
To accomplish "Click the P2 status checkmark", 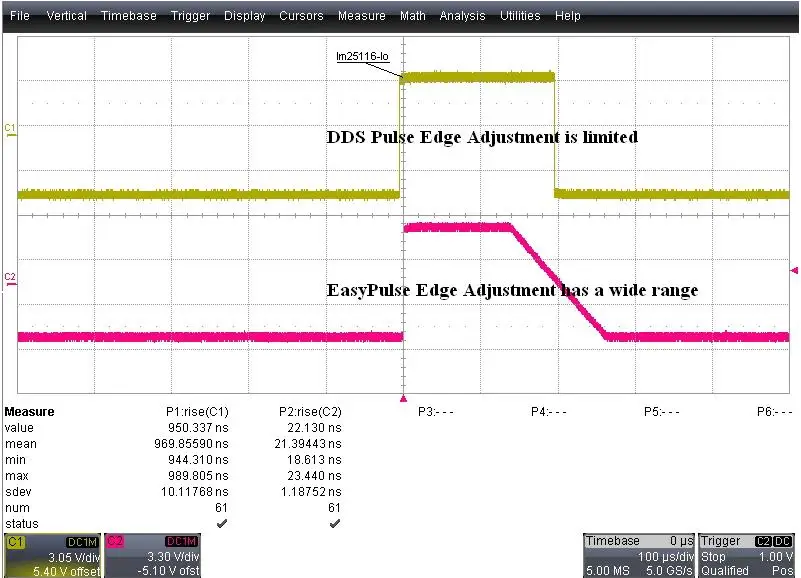I will pyautogui.click(x=334, y=523).
